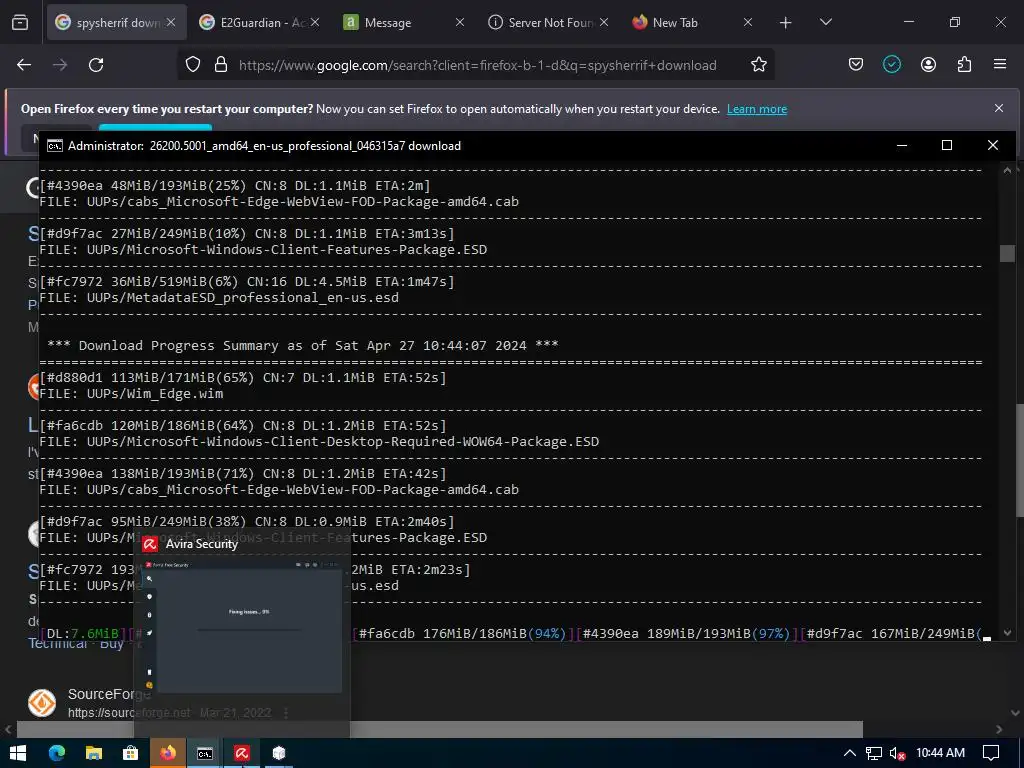The image size is (1024, 768).
Task: Select the Download Progress Summary line
Action: [302, 345]
